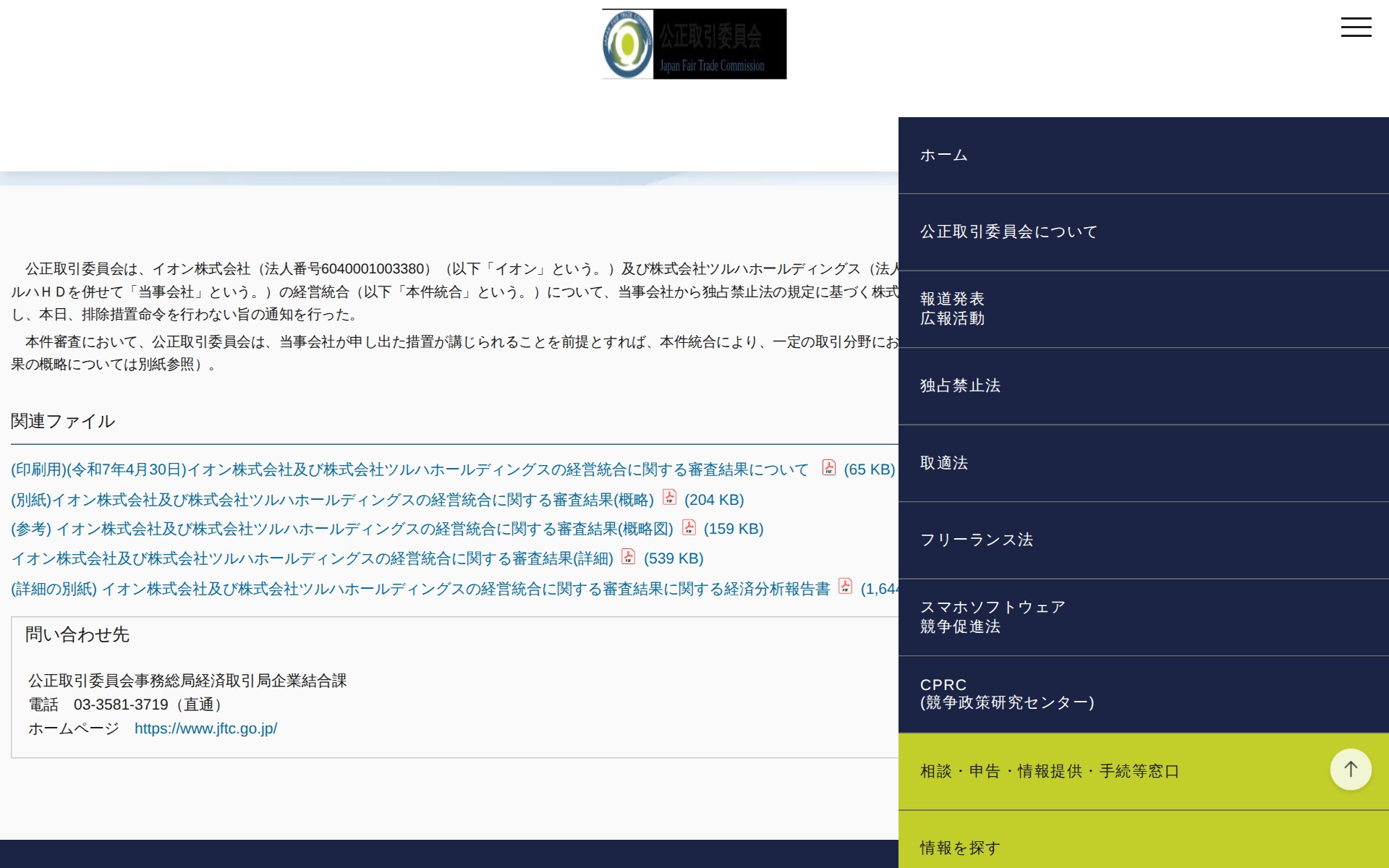
Task: Click the Japan Fair Trade Commission logo
Action: pyautogui.click(x=694, y=44)
